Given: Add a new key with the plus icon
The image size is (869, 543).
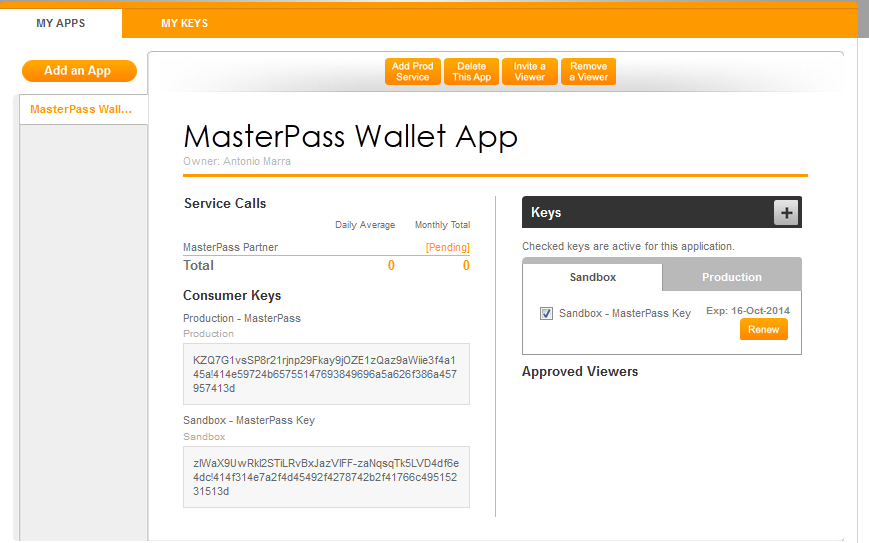Looking at the screenshot, I should click(x=786, y=213).
